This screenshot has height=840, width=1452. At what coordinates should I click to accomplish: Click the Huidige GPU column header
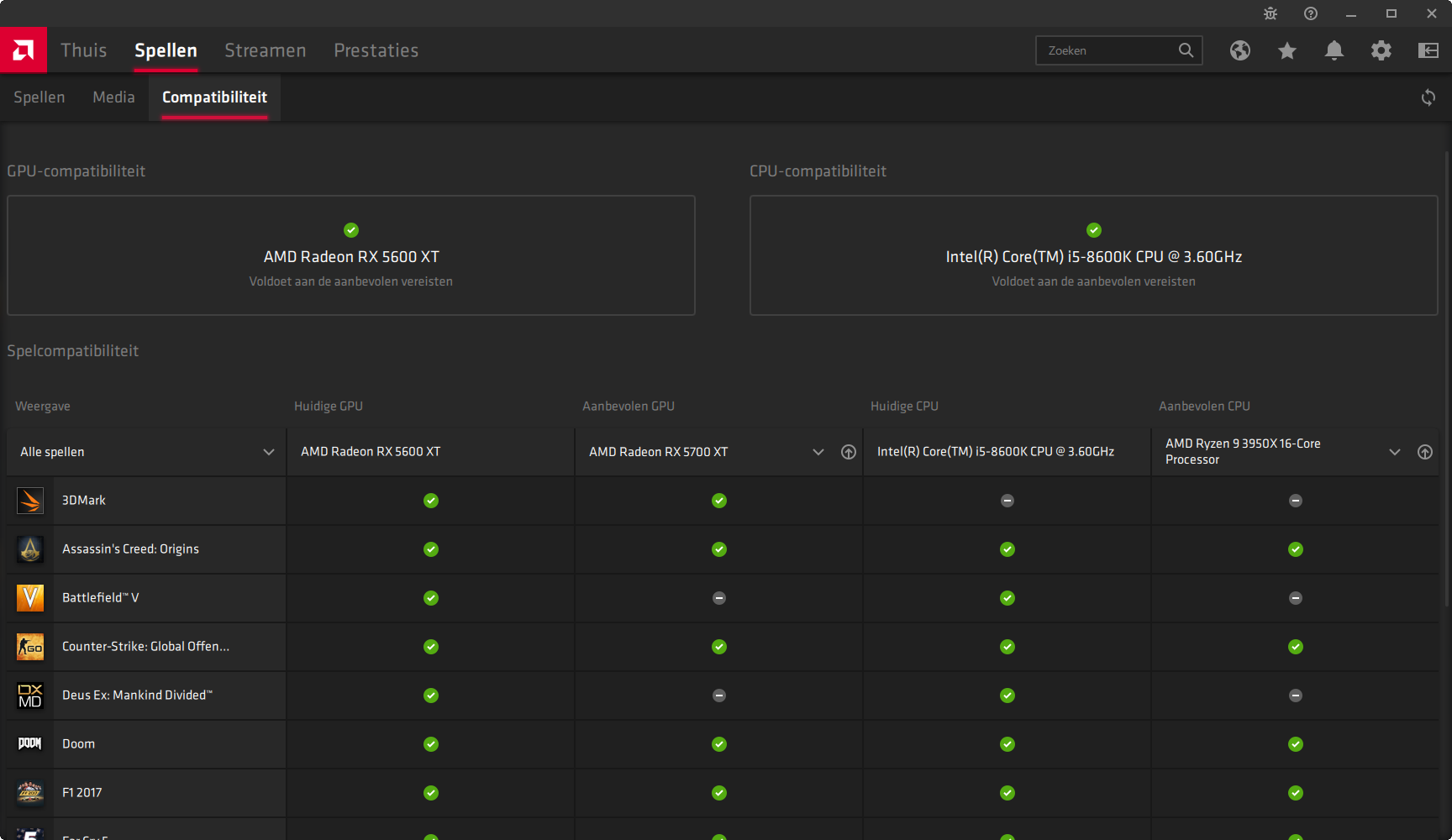329,407
